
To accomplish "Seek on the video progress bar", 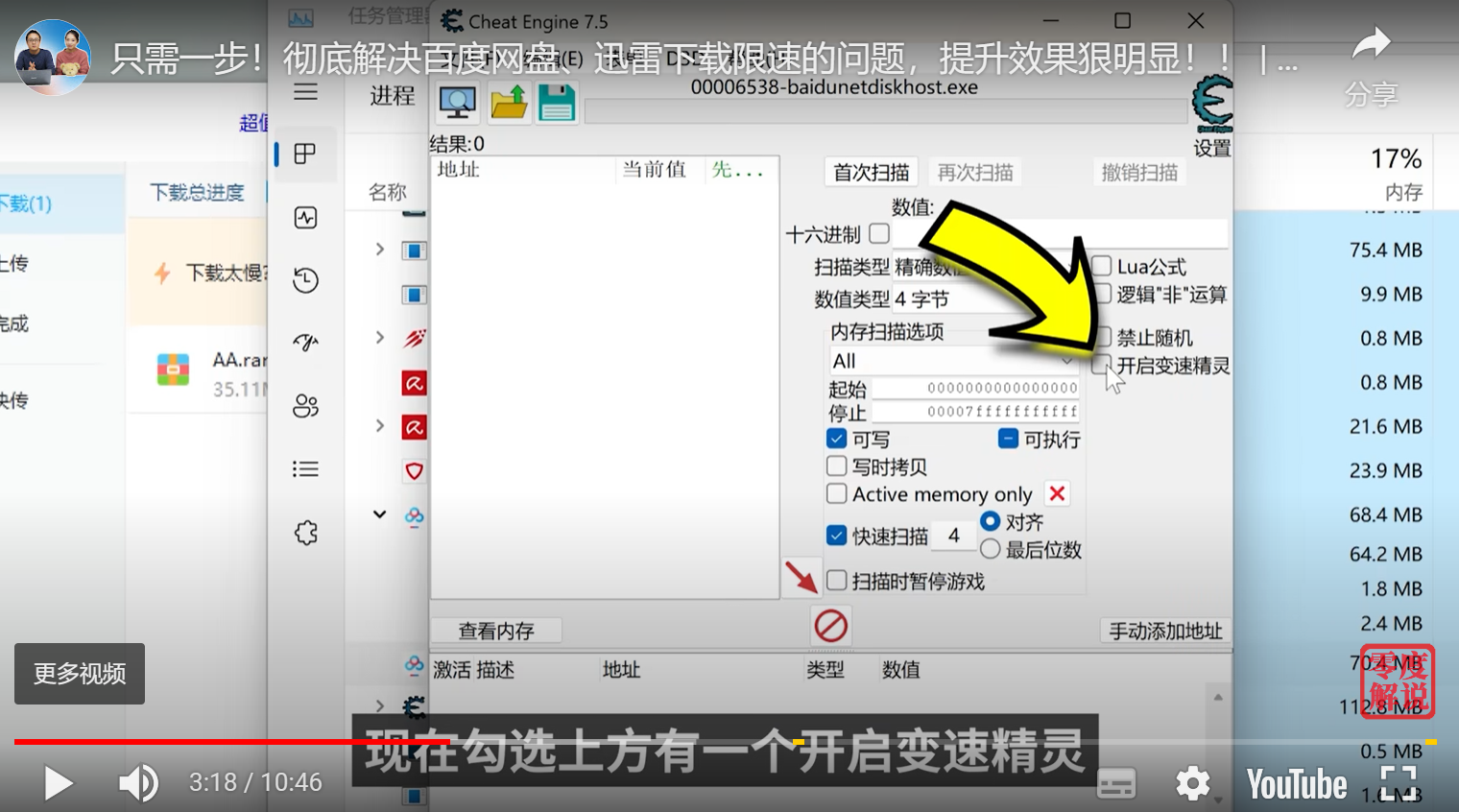I will coord(726,741).
